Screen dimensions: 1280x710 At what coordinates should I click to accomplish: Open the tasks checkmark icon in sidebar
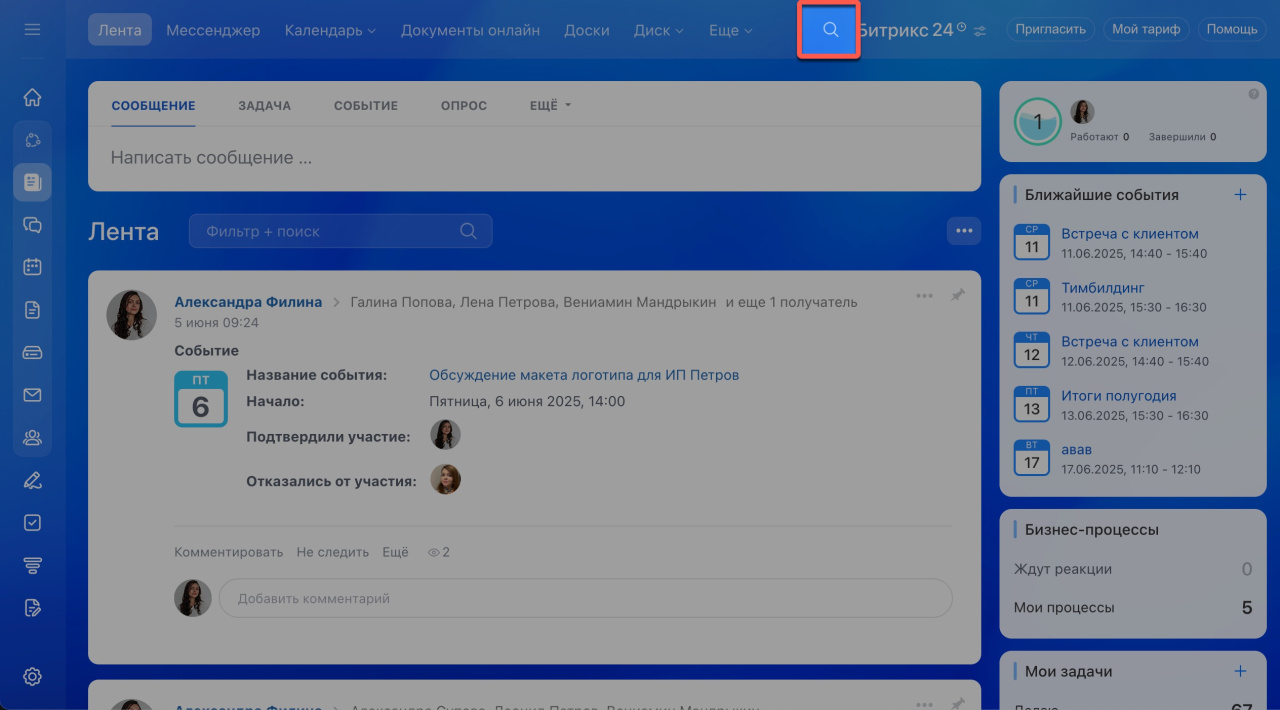(x=32, y=522)
